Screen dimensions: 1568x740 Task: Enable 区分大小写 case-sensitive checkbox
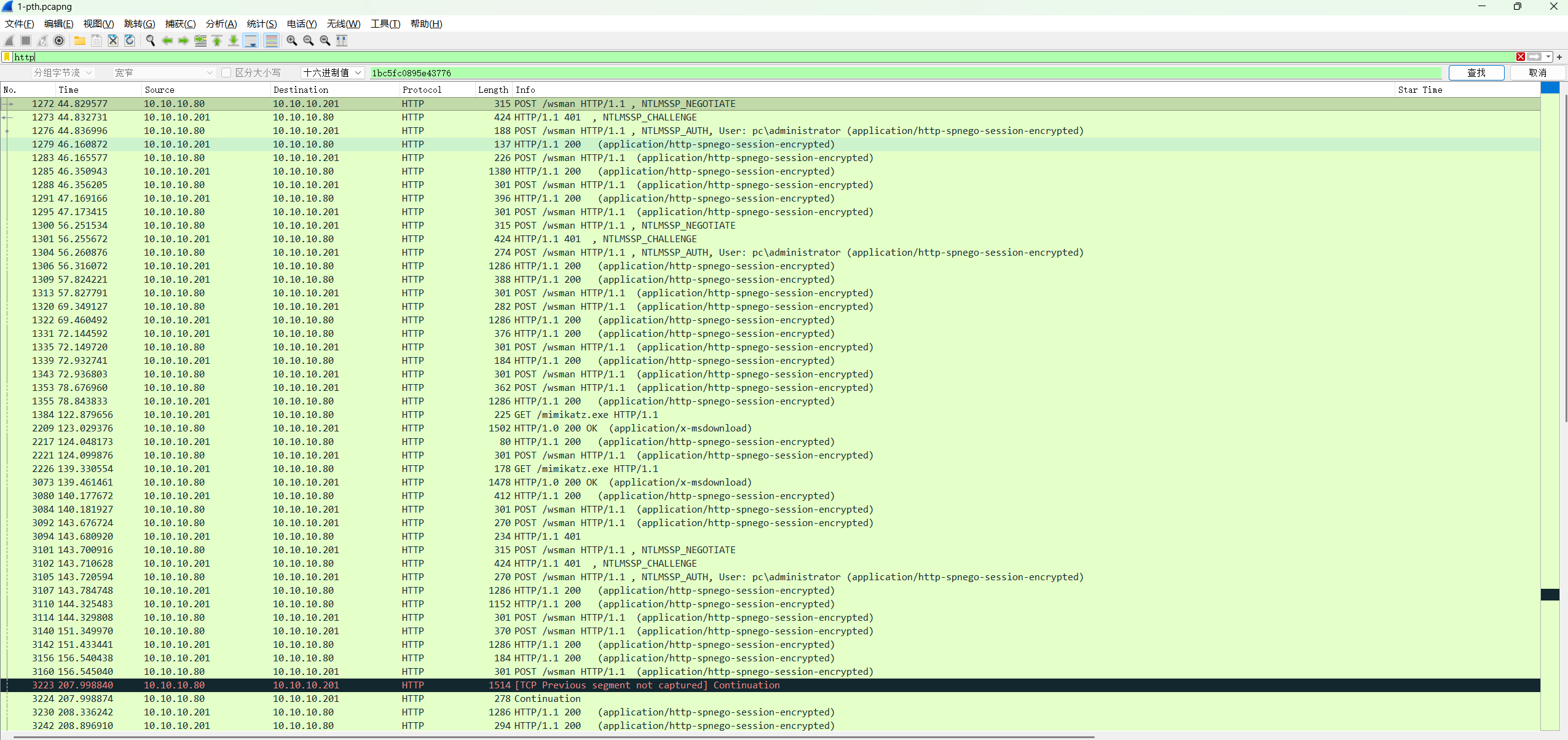[226, 73]
